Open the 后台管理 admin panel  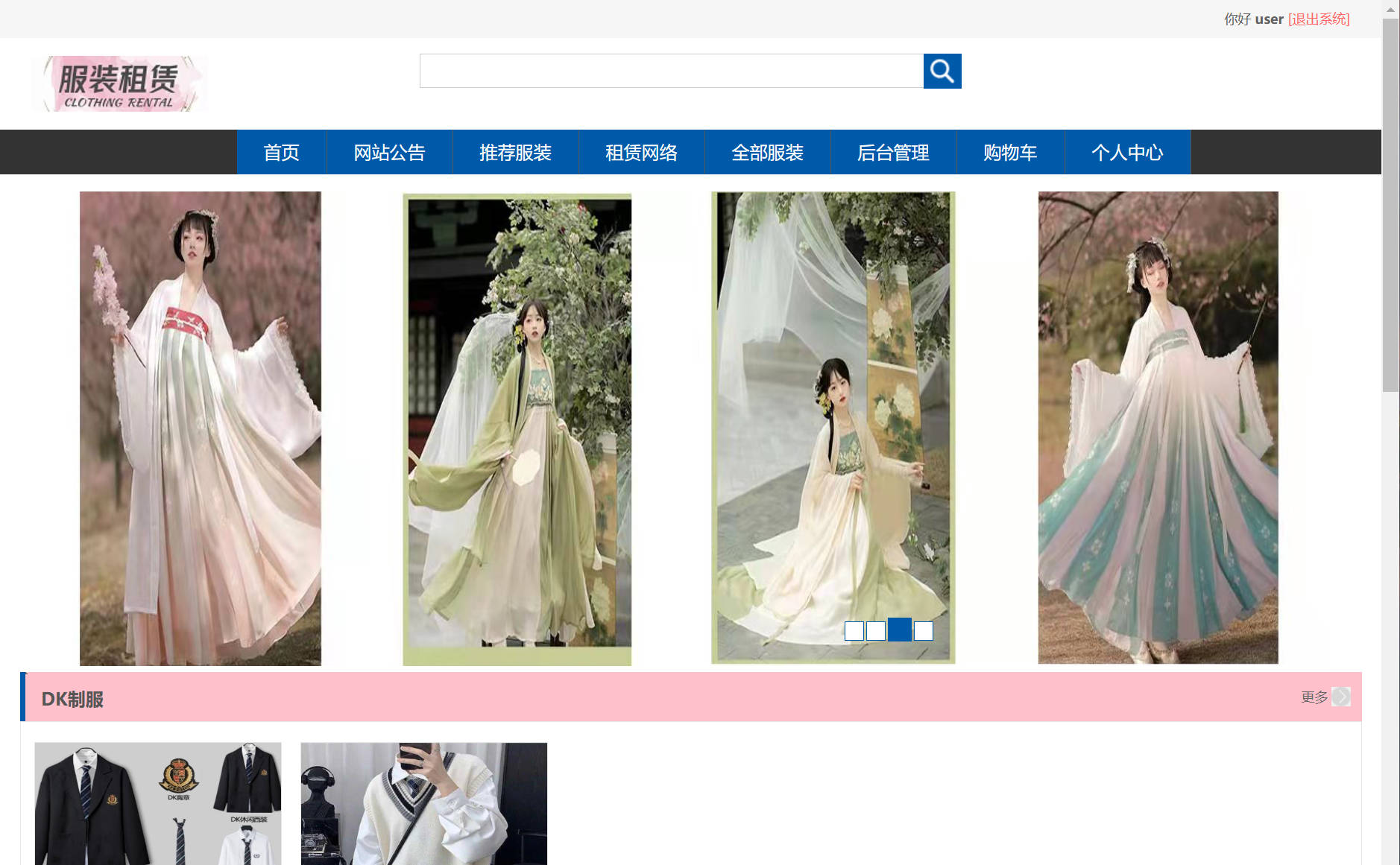[893, 152]
